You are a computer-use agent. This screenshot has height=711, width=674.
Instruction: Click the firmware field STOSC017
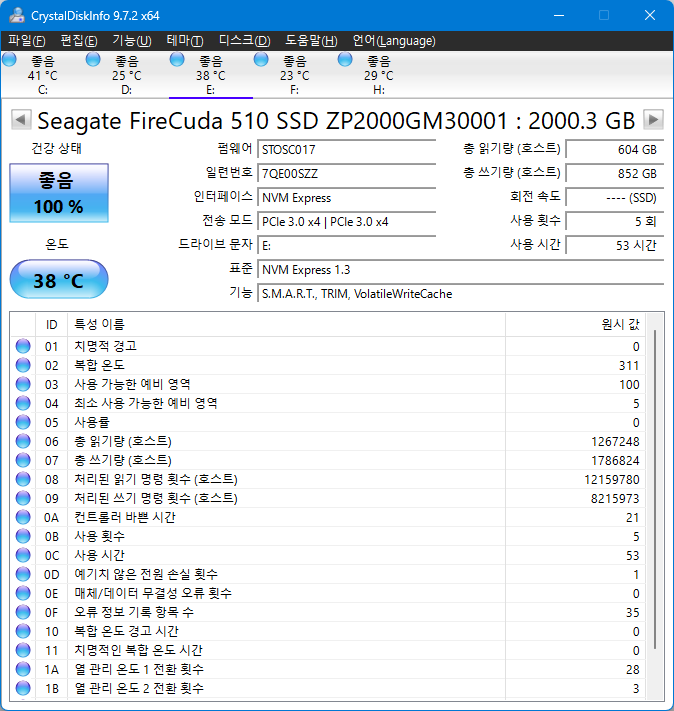pos(347,150)
